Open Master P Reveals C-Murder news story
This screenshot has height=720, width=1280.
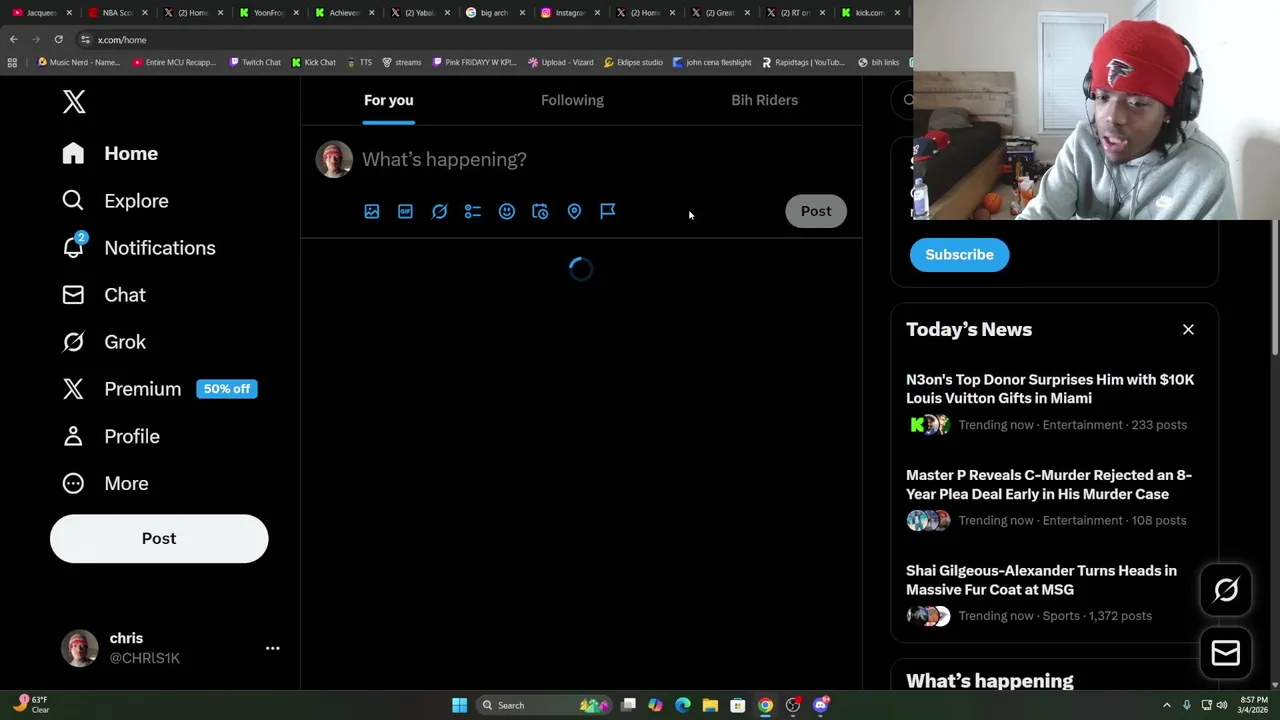pos(1049,484)
